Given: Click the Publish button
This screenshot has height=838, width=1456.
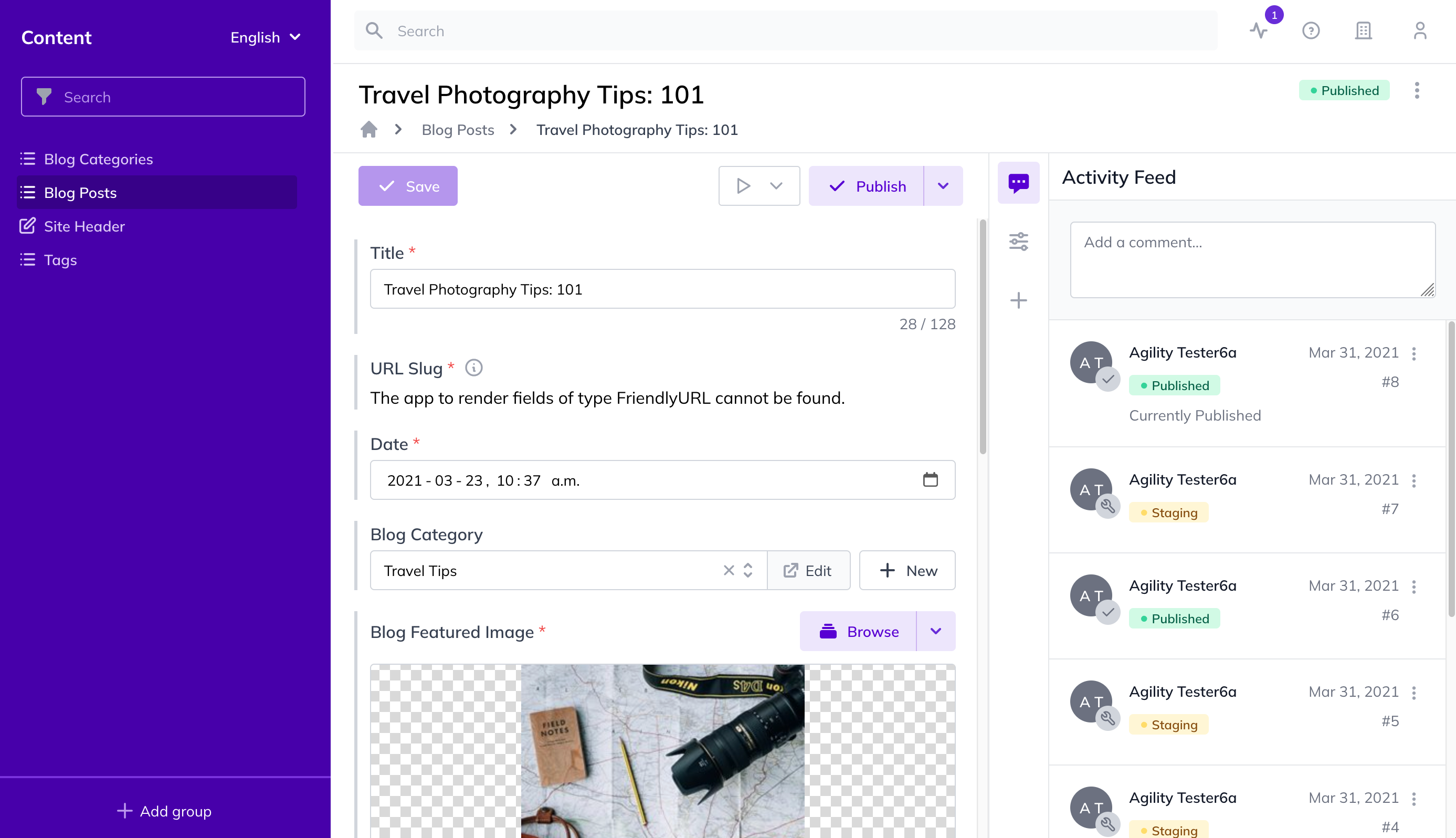Looking at the screenshot, I should tap(866, 186).
